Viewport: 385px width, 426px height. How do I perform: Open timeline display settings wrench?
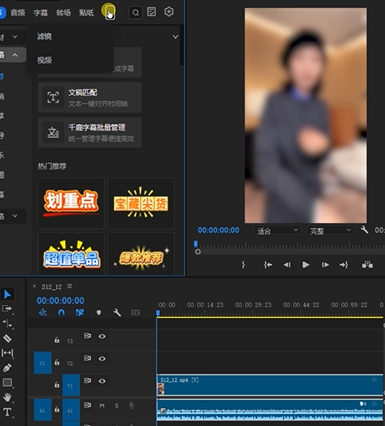coord(117,313)
